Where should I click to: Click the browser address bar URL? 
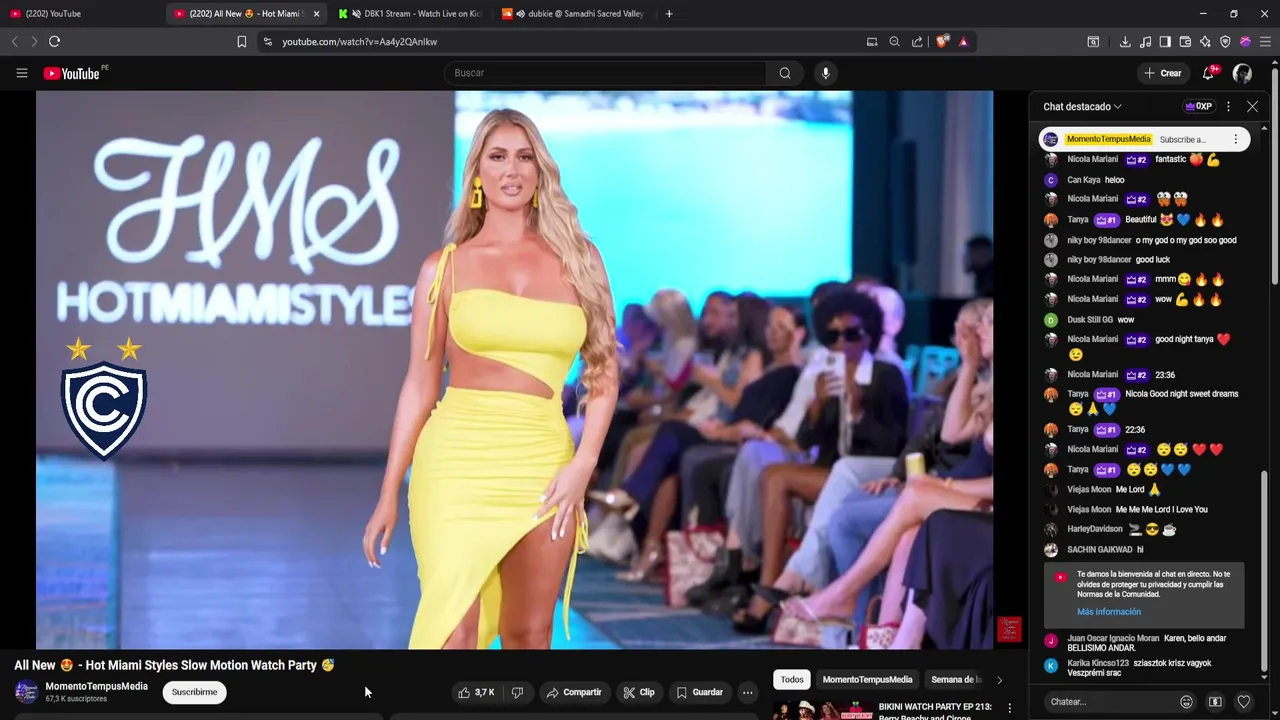click(x=359, y=41)
